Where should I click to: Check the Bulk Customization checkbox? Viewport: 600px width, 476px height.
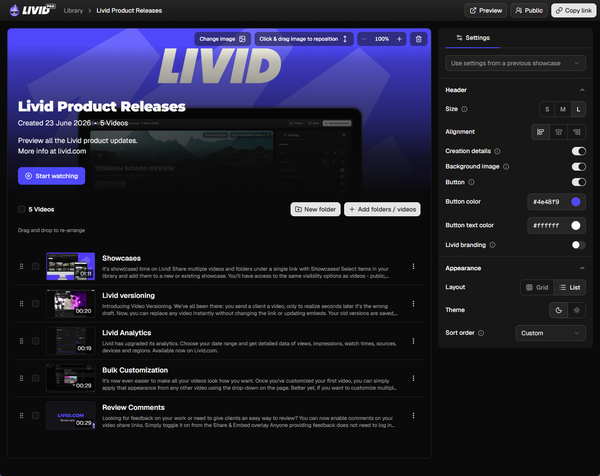[x=36, y=378]
